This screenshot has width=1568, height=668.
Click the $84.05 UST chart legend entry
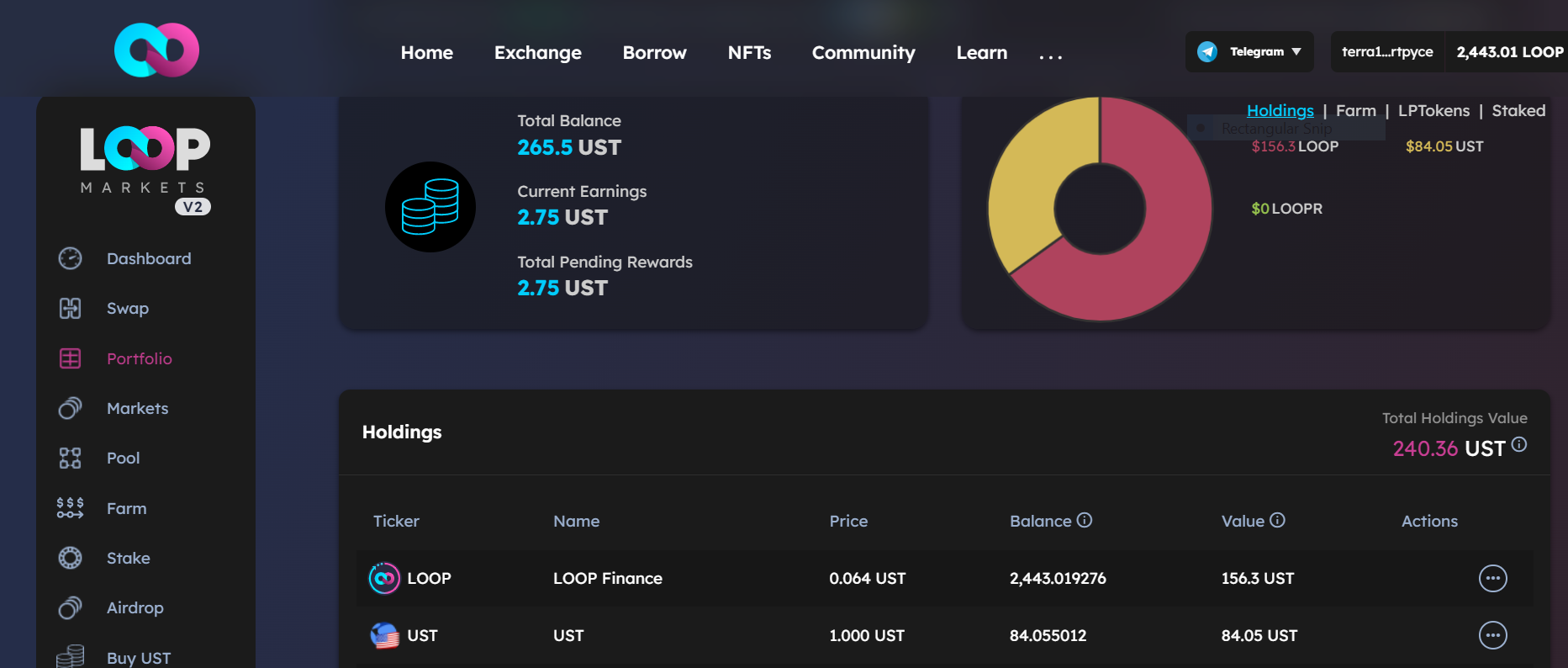click(x=1444, y=146)
